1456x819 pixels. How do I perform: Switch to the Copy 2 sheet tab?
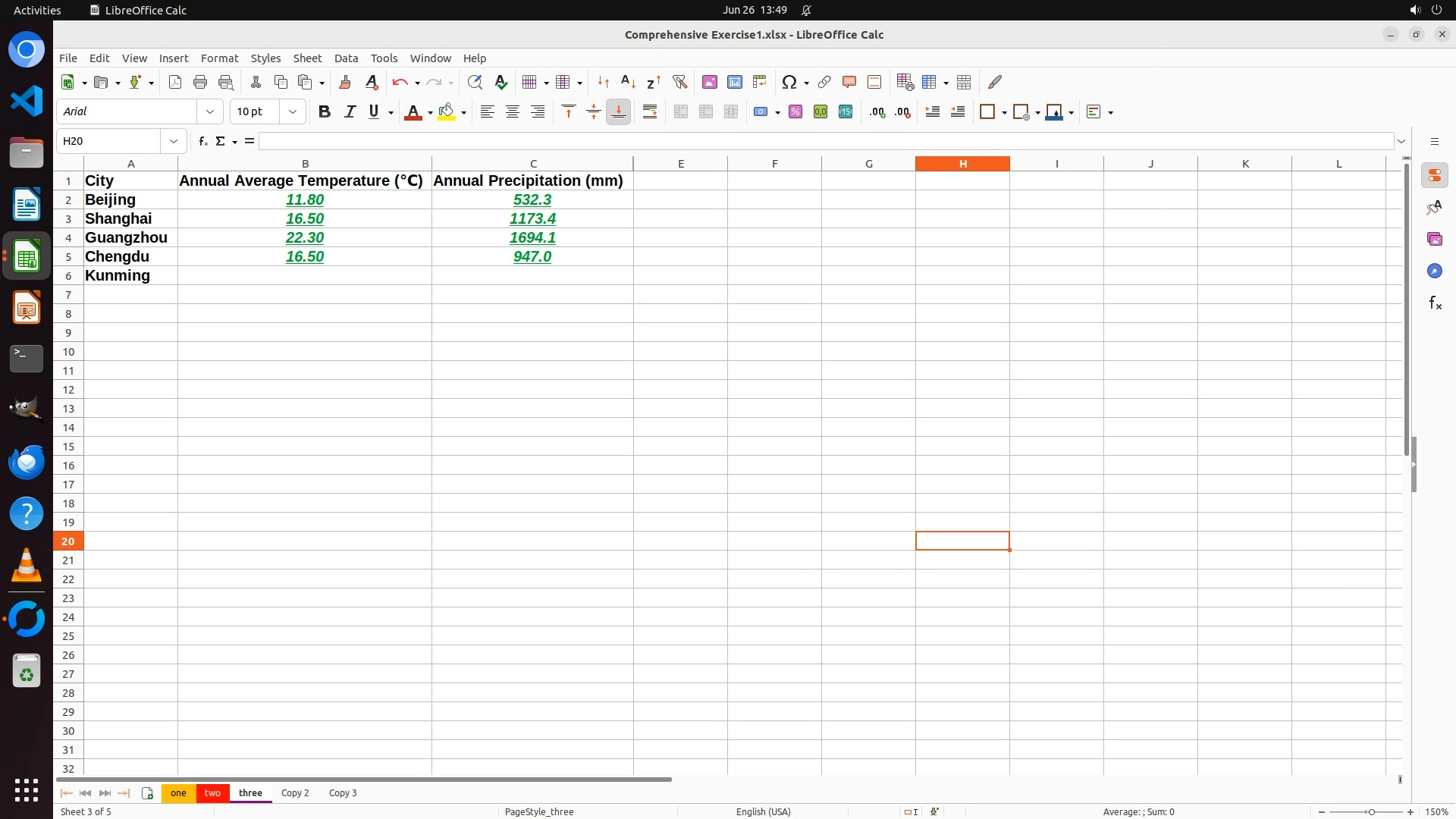pyautogui.click(x=295, y=792)
